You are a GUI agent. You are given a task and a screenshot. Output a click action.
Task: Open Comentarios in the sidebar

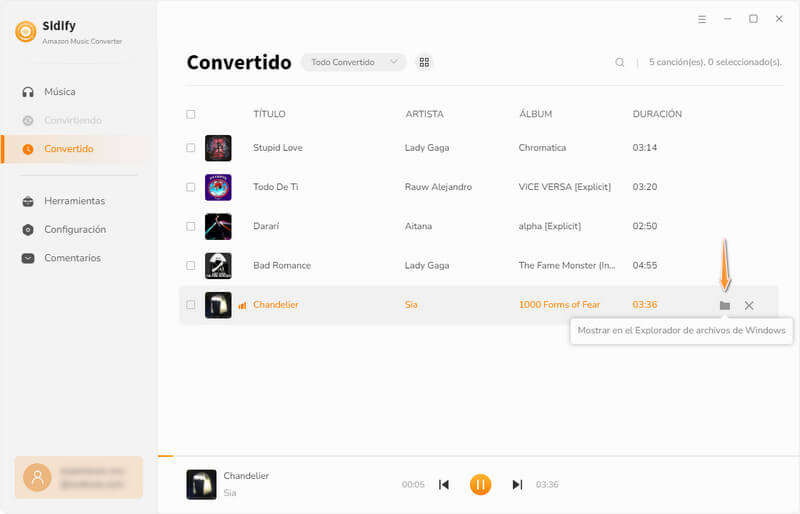point(72,258)
